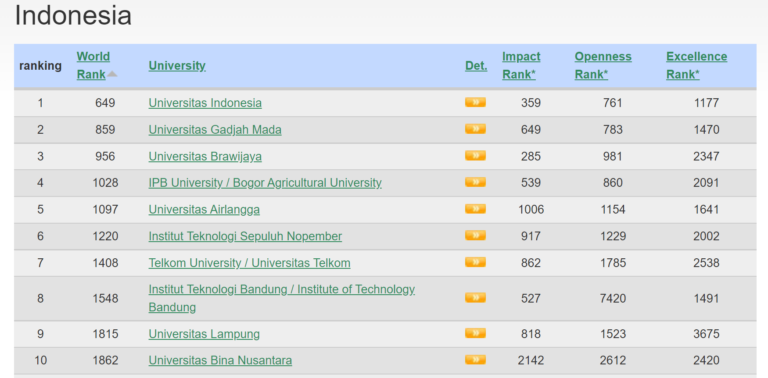Click world rank value 649 for Universitas Indonesia
768x378 pixels.
pos(105,103)
